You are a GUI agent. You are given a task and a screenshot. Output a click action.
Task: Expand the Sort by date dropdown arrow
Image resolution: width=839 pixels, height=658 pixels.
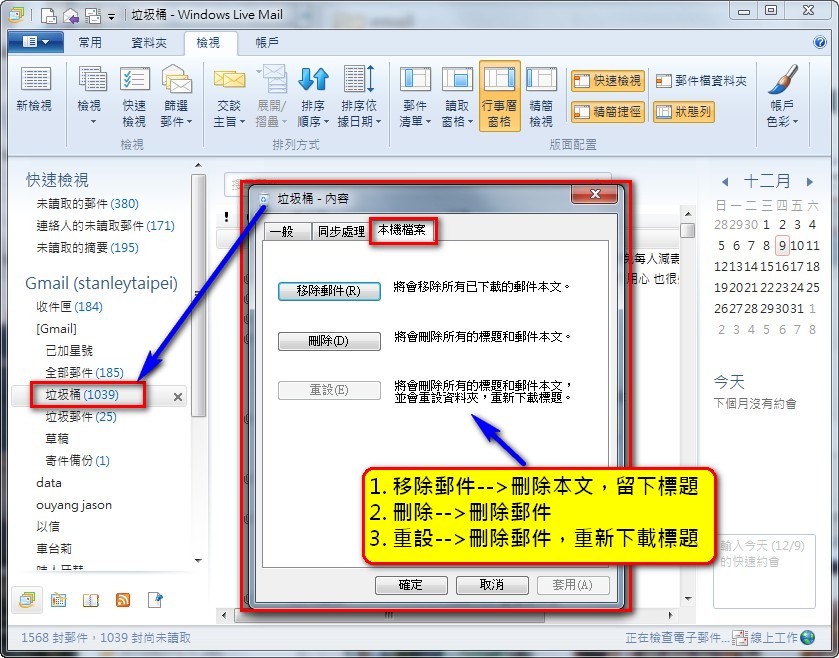point(378,122)
